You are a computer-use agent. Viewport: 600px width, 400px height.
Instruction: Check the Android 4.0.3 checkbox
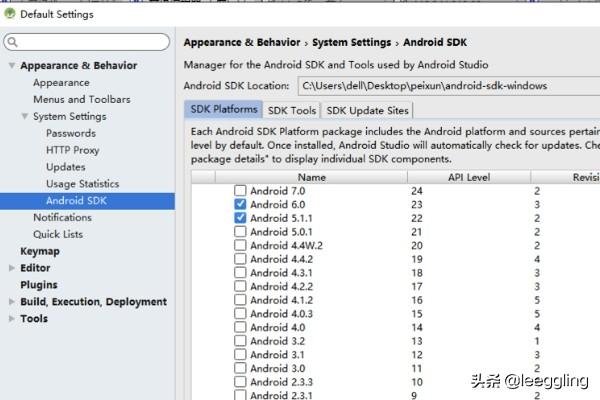pos(240,313)
